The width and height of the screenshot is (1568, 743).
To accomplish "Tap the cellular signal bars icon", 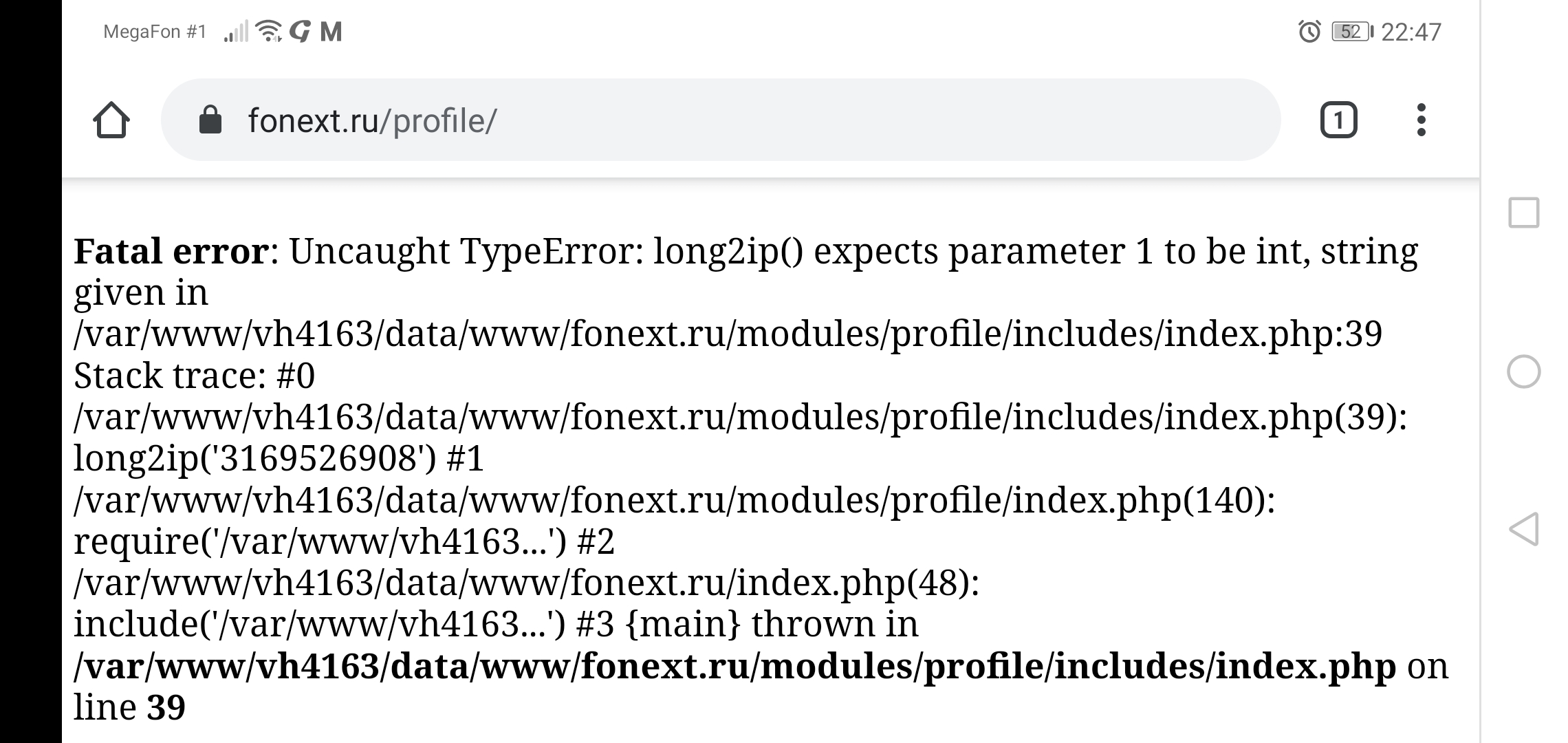I will click(236, 32).
